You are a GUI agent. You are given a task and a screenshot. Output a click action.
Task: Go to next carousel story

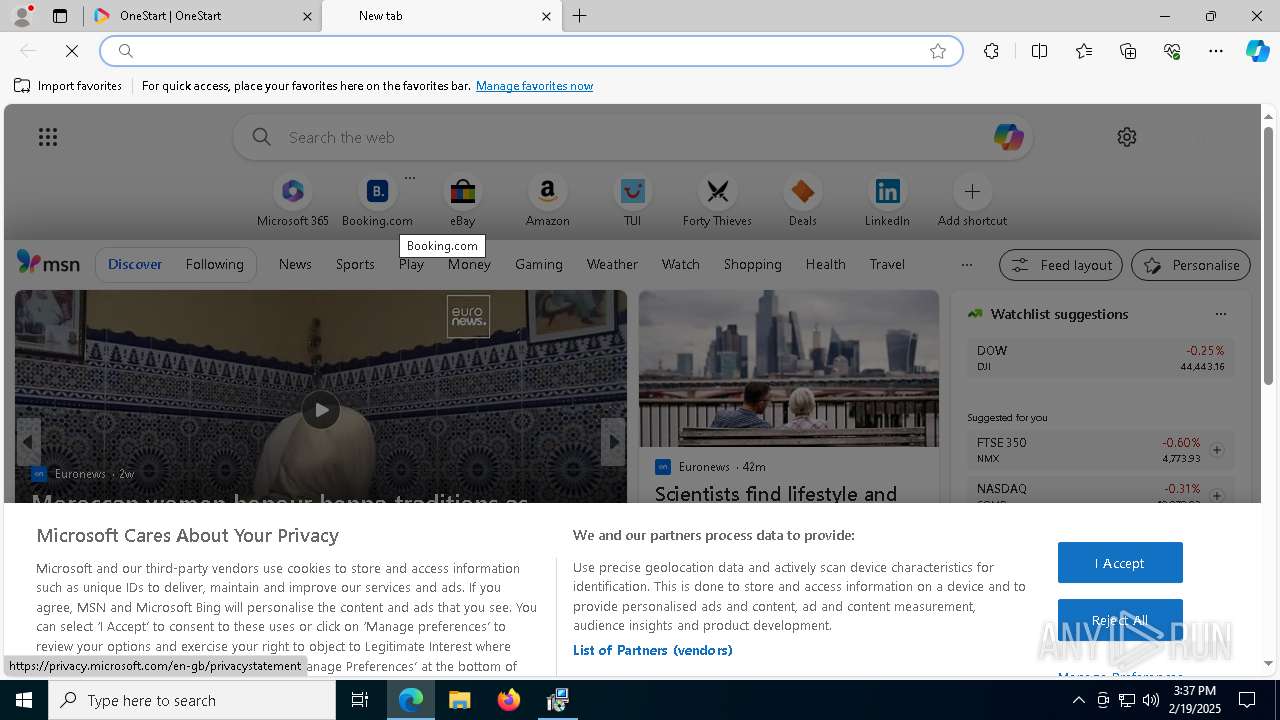pyautogui.click(x=613, y=442)
